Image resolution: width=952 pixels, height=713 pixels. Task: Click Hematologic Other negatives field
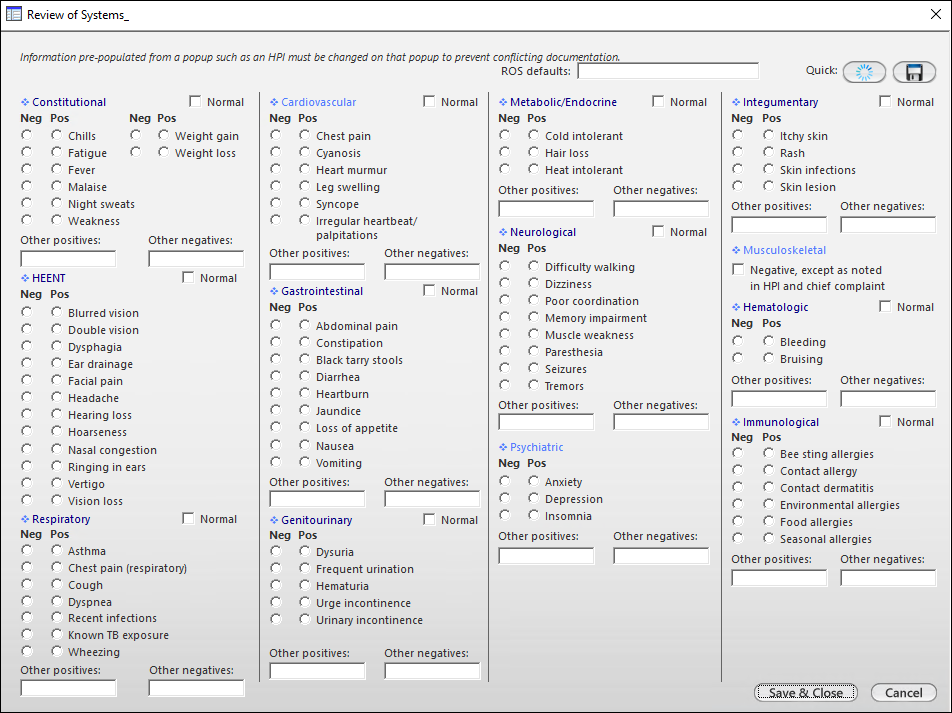point(888,398)
